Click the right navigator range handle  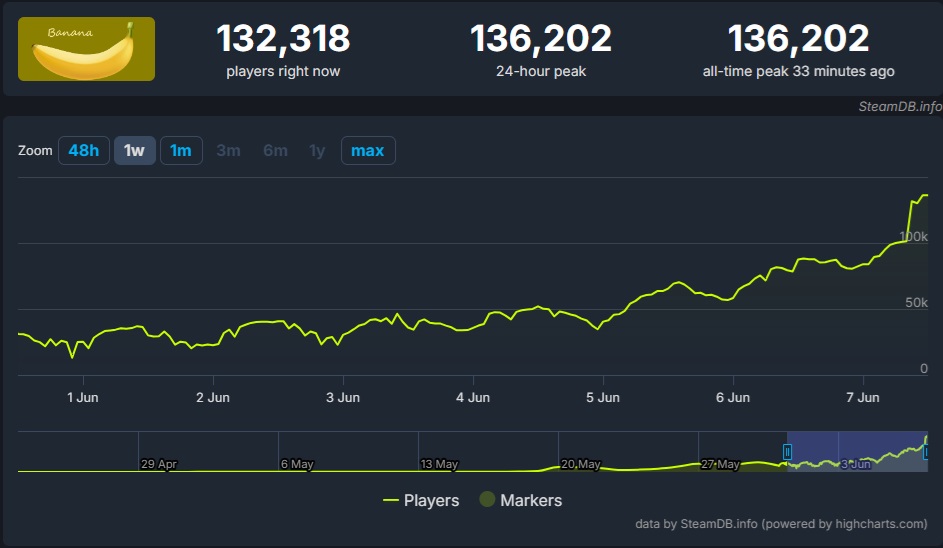(927, 452)
